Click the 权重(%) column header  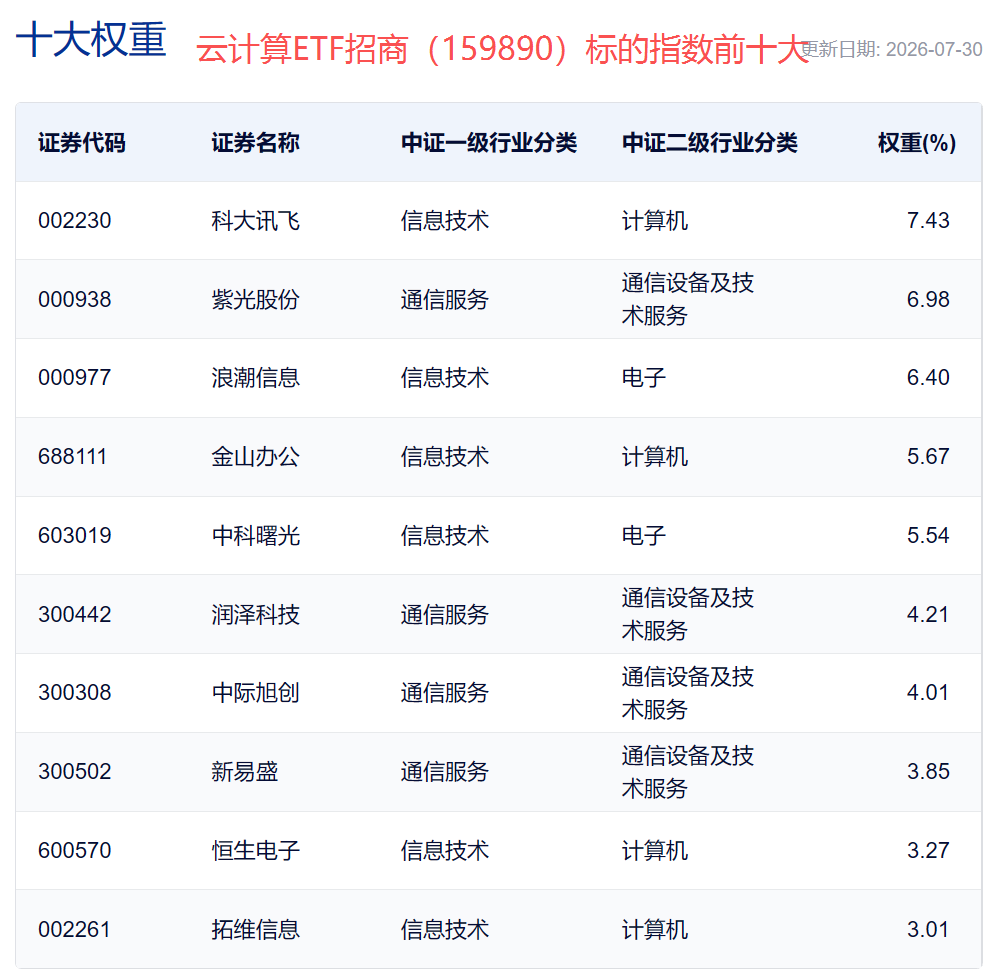917,143
